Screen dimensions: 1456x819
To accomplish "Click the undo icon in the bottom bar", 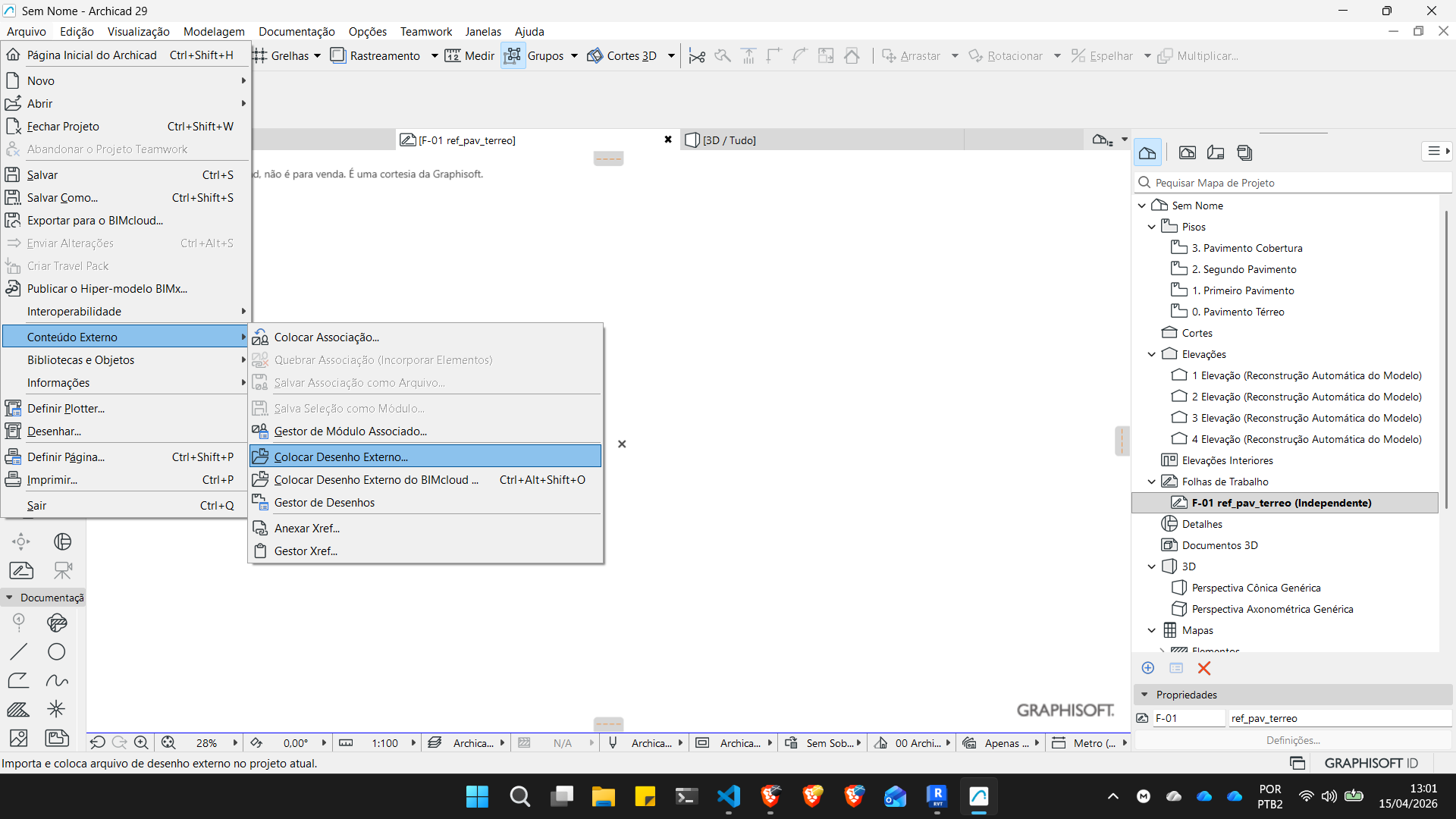I will point(97,743).
